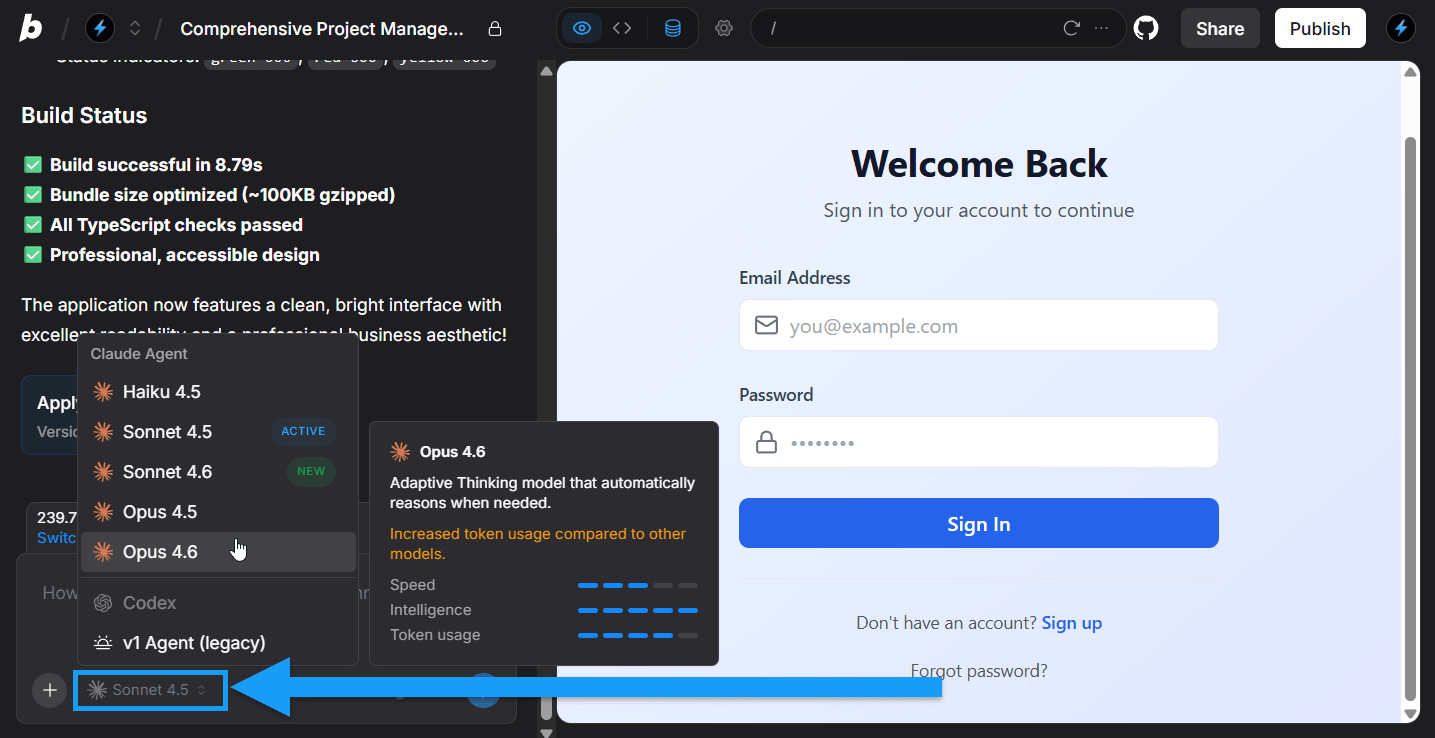Refresh the app preview
The image size is (1435, 738).
click(x=1070, y=27)
